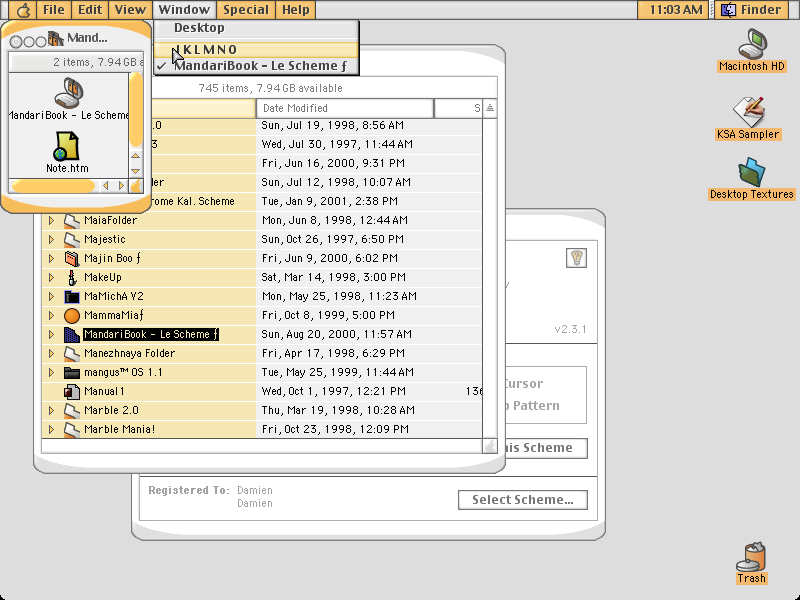Click the Majestic folder icon
800x600 pixels.
[72, 239]
